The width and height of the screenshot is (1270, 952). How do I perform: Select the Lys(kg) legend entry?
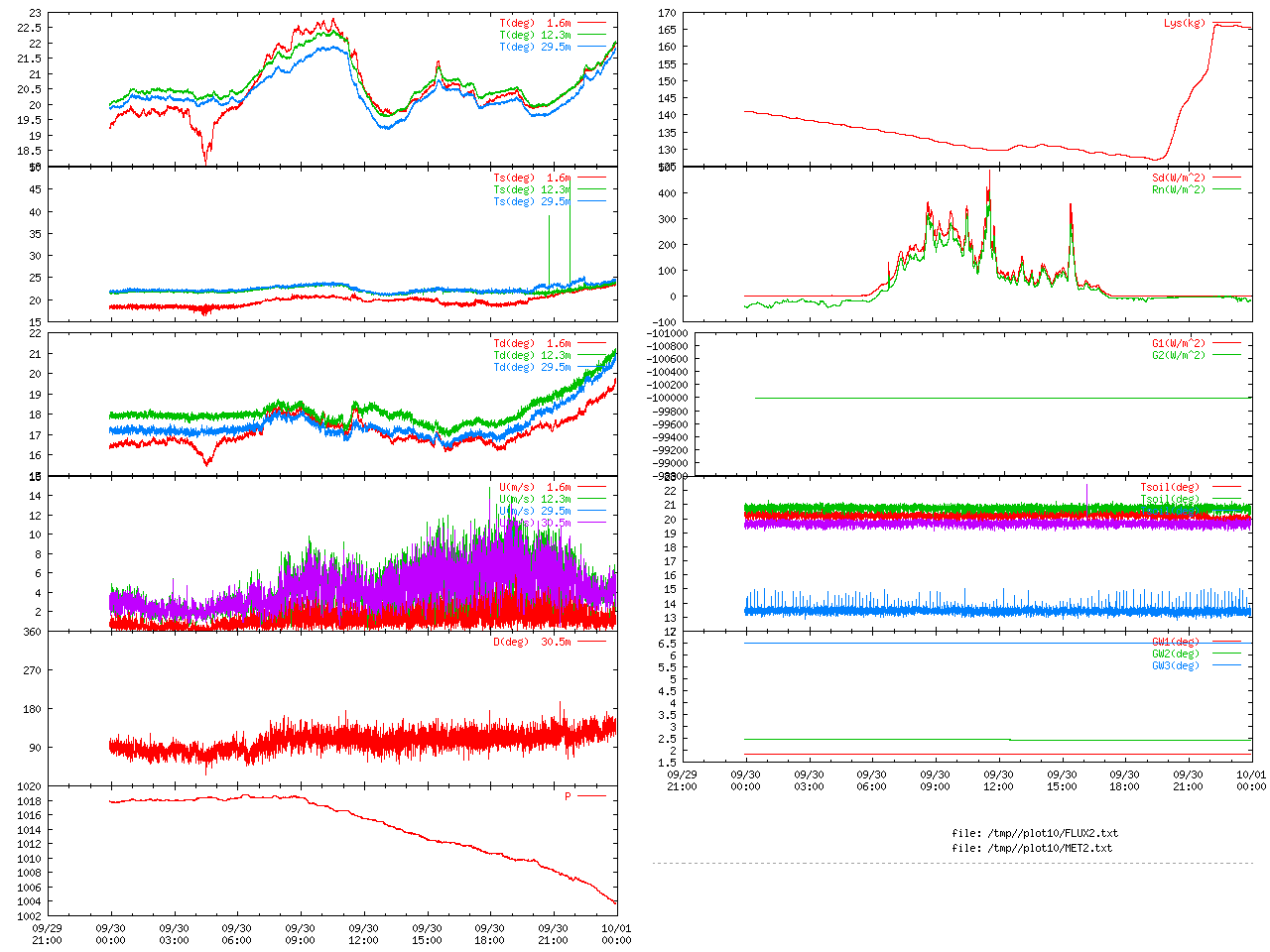(1183, 23)
